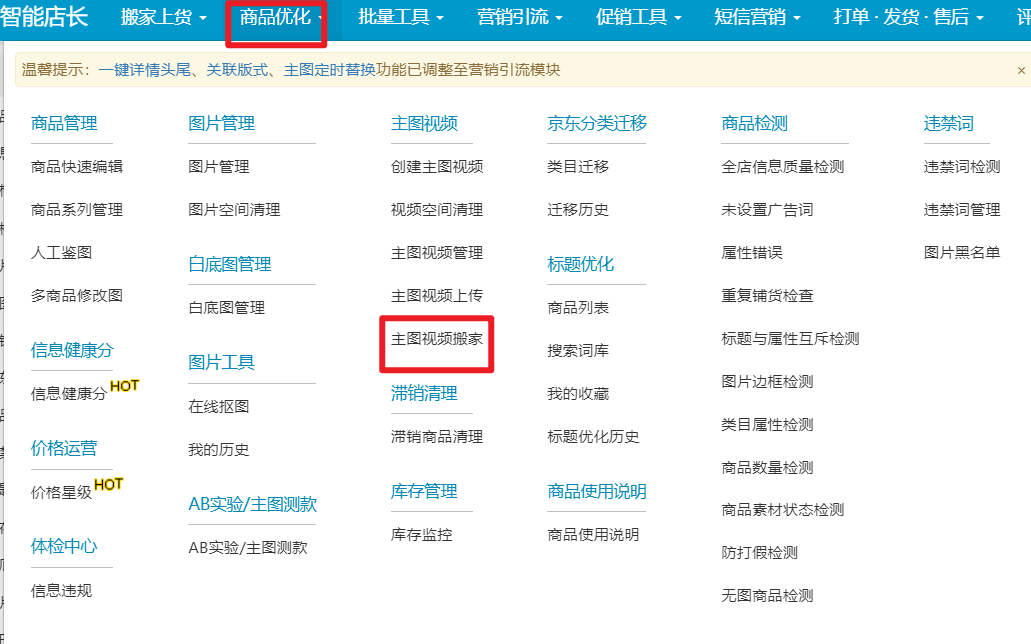Open the 短信营销 menu
1031x644 pixels.
756,17
